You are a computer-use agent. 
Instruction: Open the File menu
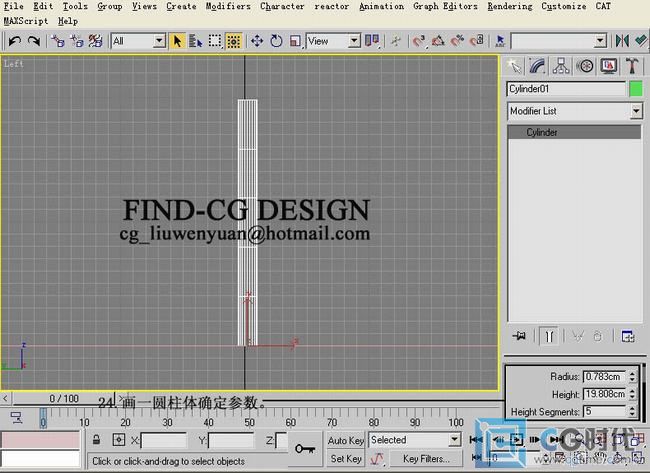point(13,6)
